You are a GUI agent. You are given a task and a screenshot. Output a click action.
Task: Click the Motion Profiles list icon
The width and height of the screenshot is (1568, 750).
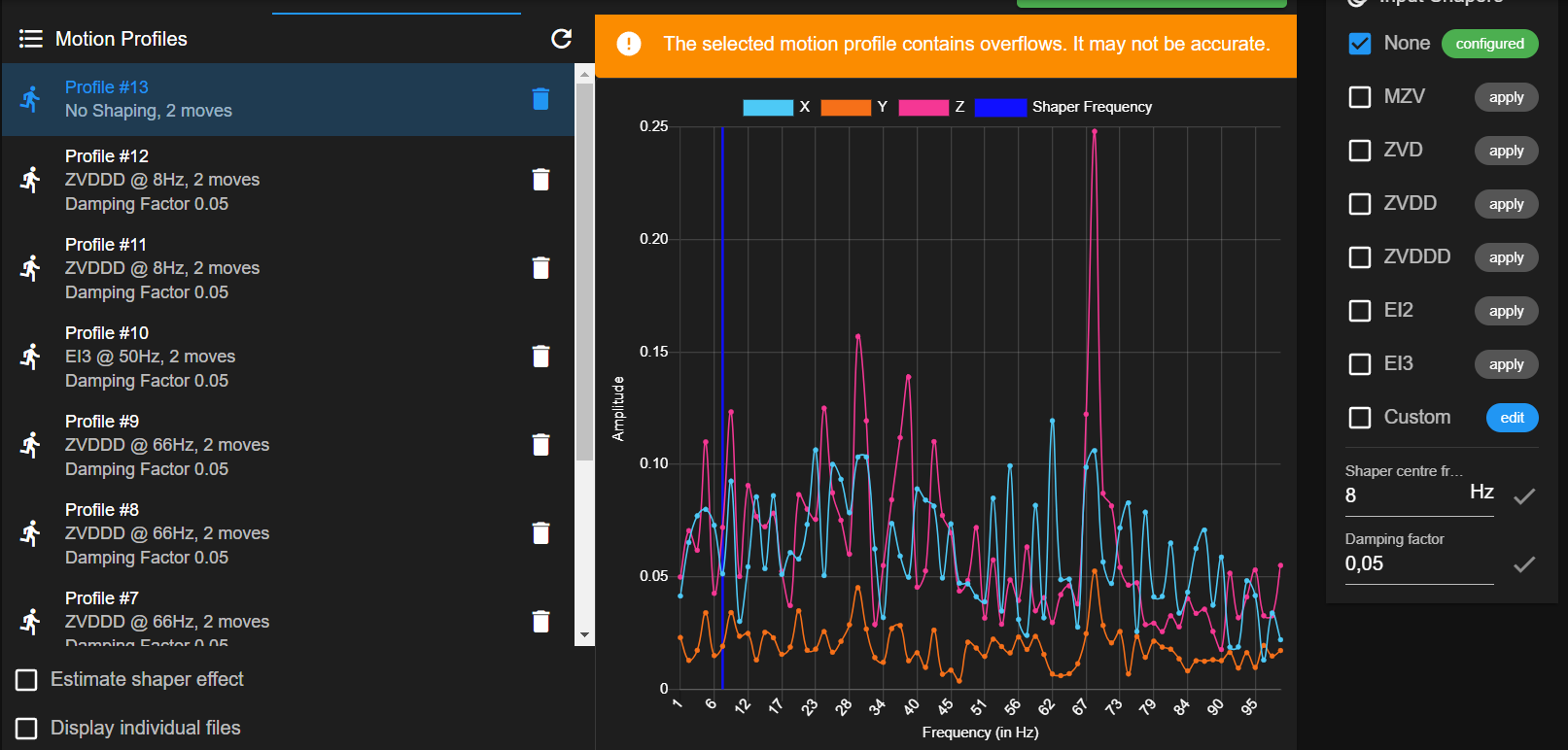coord(31,39)
